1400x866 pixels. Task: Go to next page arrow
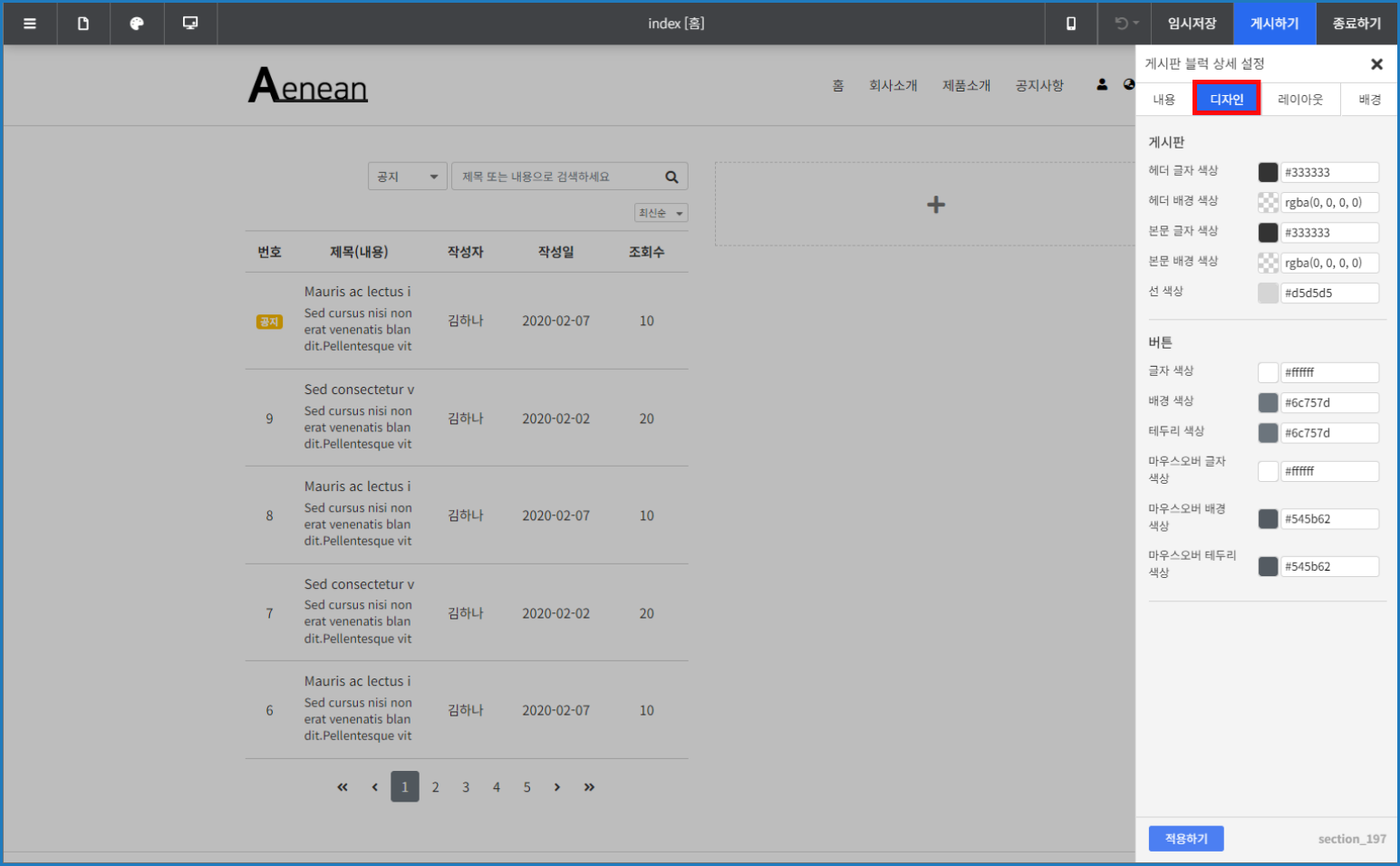pos(557,787)
